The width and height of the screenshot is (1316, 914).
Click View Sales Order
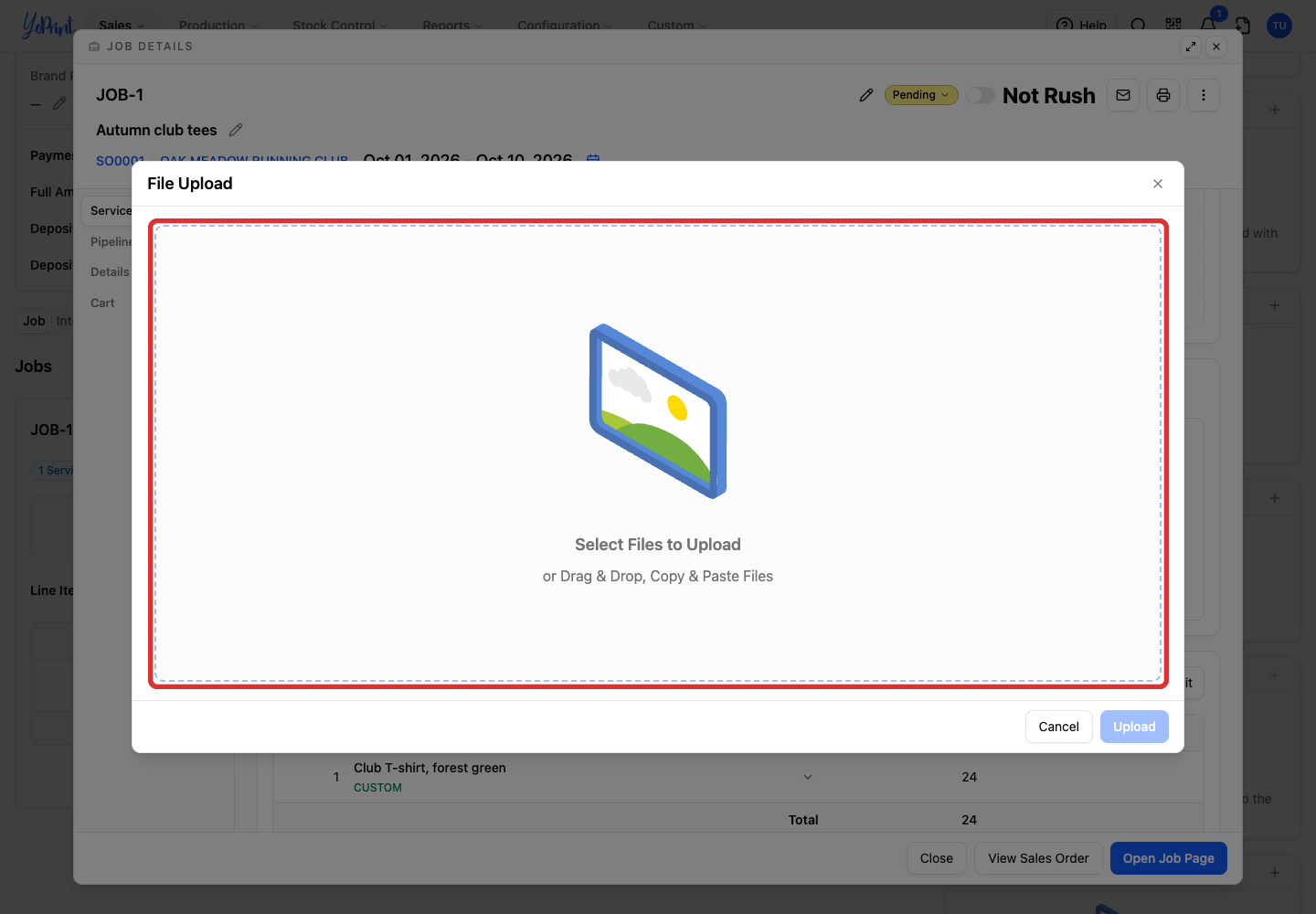pyautogui.click(x=1038, y=858)
